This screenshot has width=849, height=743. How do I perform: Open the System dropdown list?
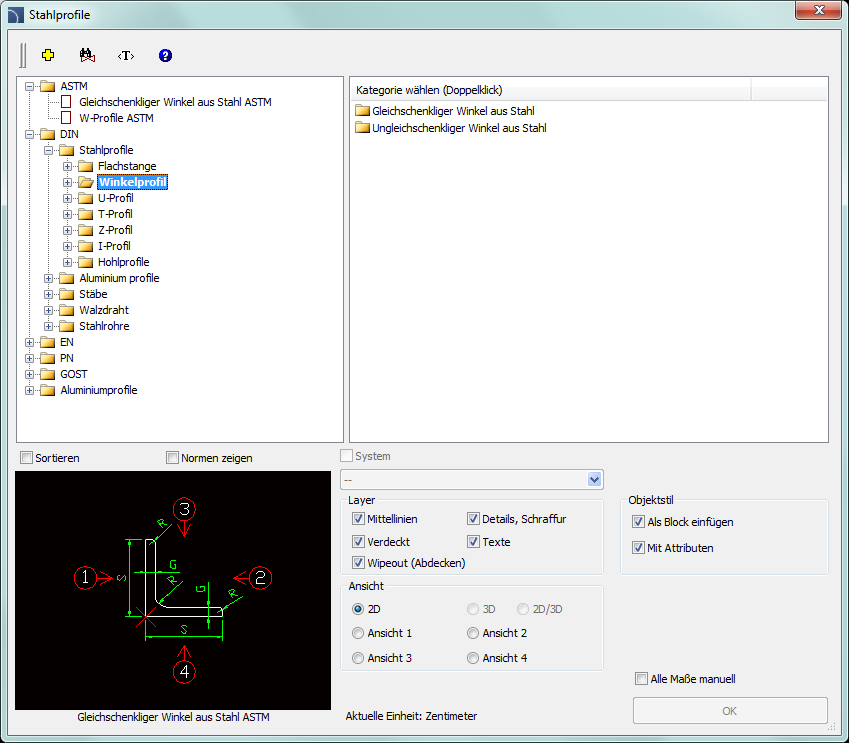click(x=595, y=479)
